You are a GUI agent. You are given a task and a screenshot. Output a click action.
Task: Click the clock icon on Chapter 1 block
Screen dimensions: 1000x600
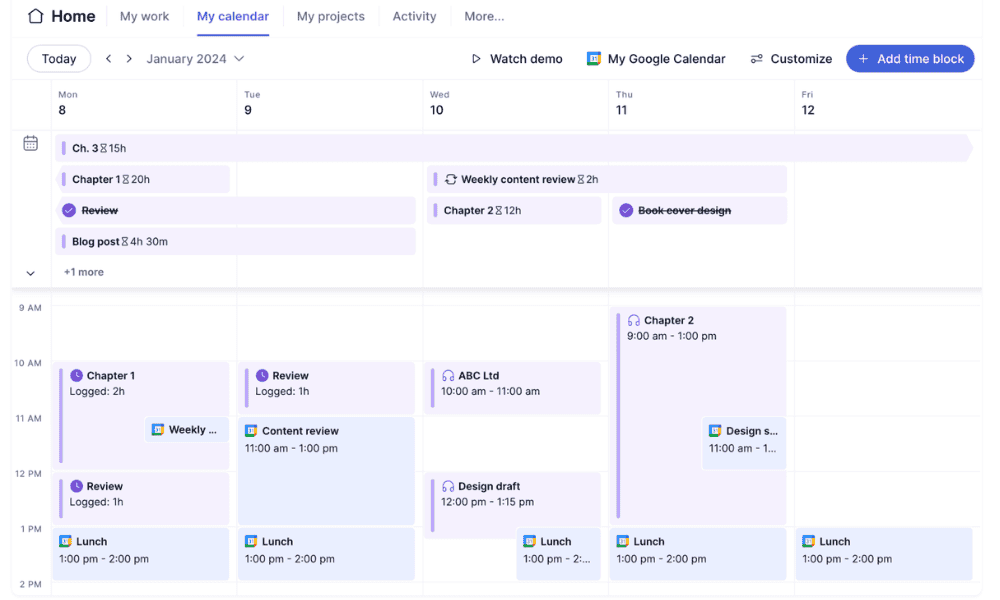click(76, 376)
